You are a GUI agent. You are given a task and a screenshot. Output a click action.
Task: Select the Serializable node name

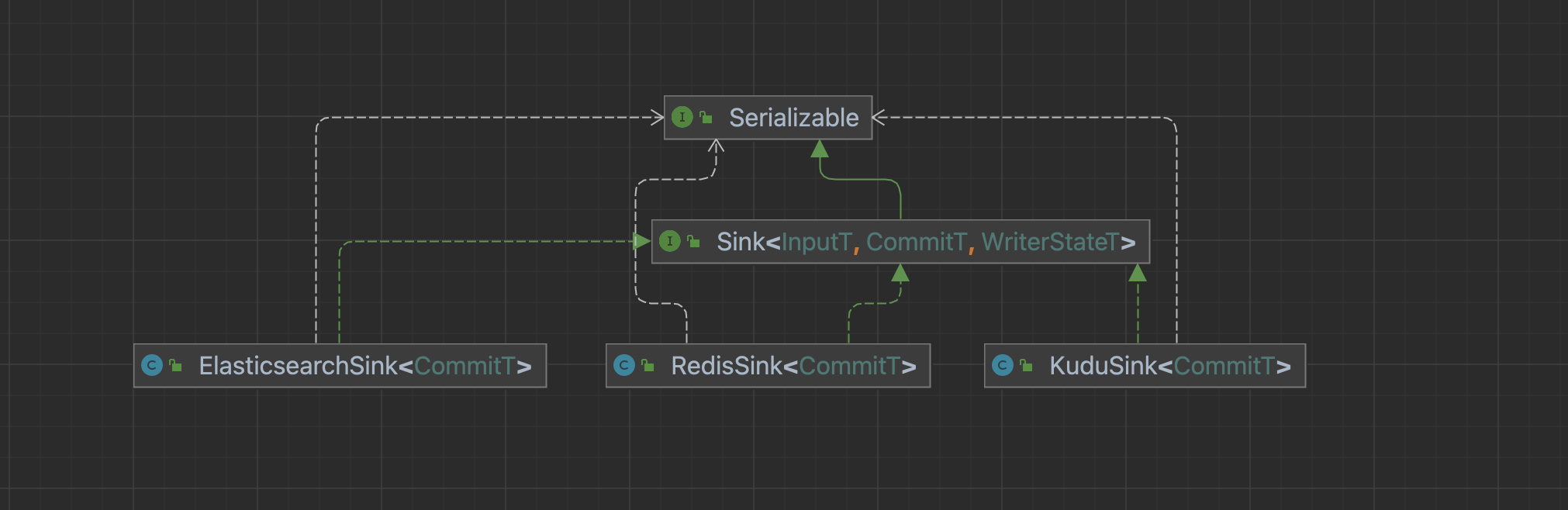[x=793, y=118]
